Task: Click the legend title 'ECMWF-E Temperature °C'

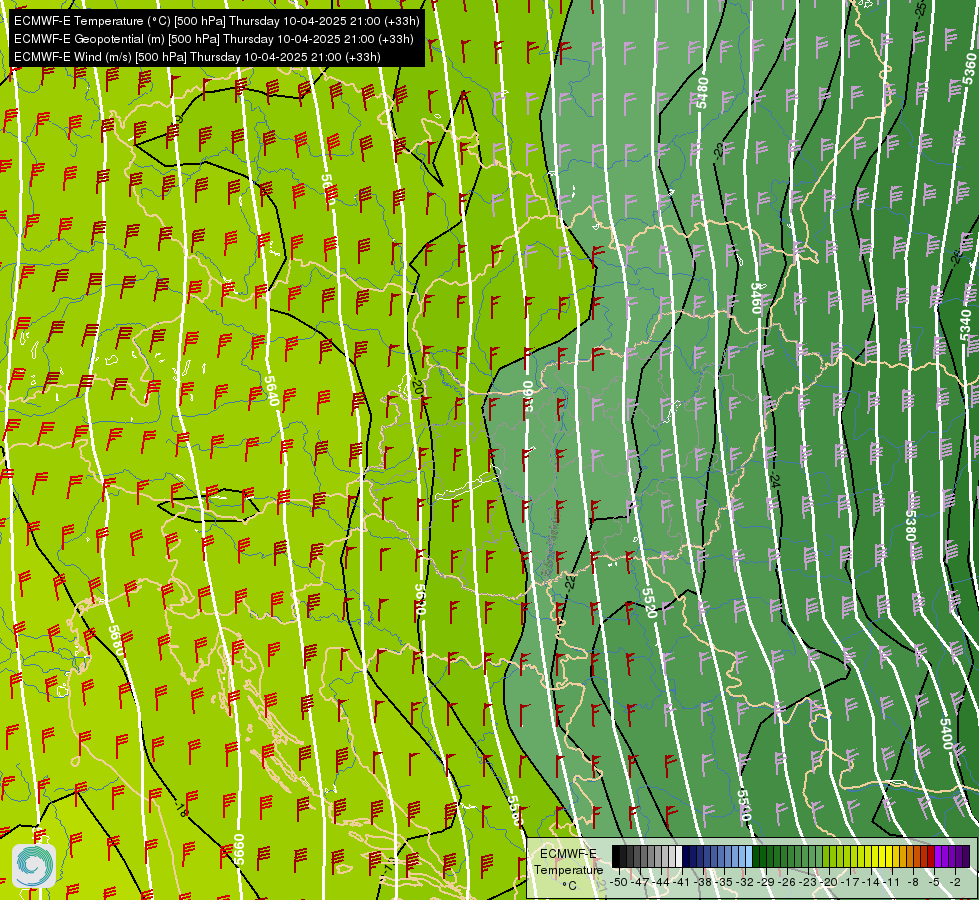Action: click(x=568, y=869)
